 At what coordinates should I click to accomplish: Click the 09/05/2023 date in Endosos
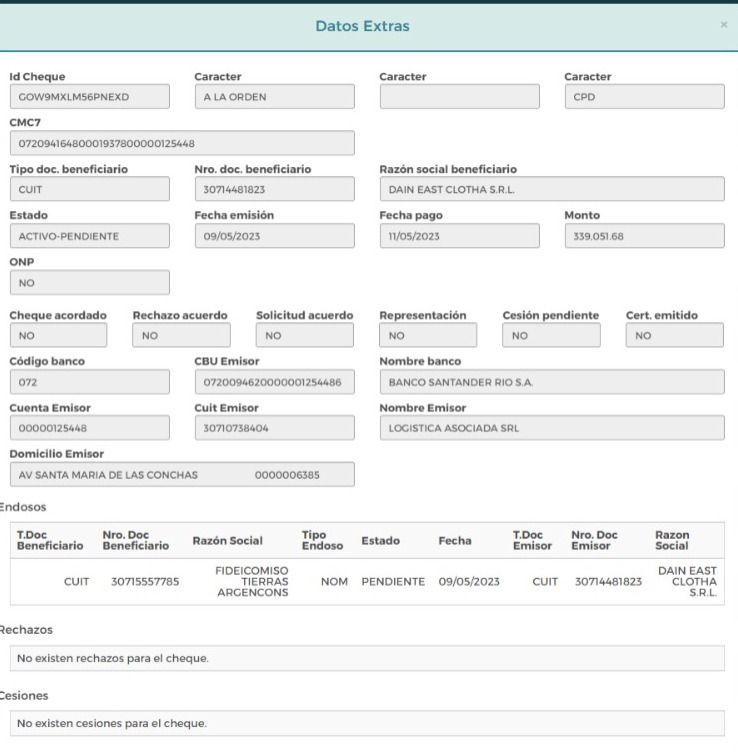[469, 582]
